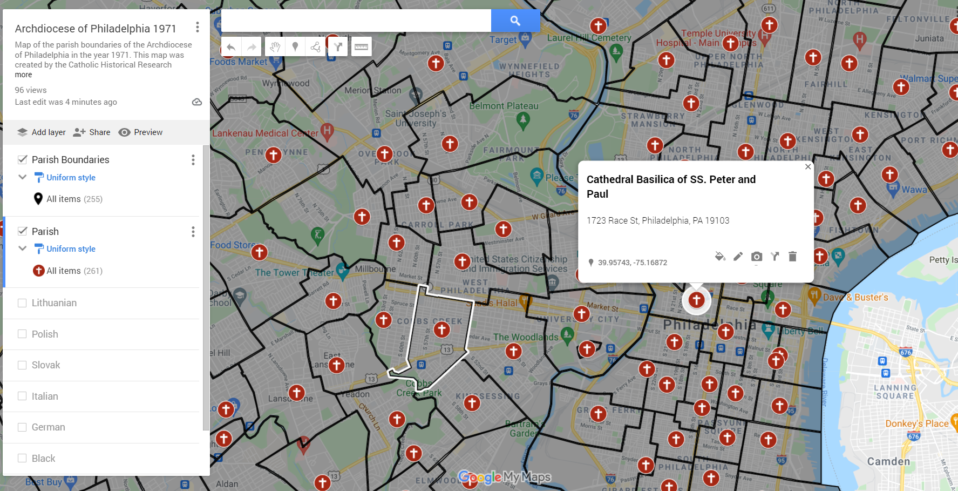Click the parish marker in Kingsessing
Screen dimensions: 958x491
coord(472,403)
